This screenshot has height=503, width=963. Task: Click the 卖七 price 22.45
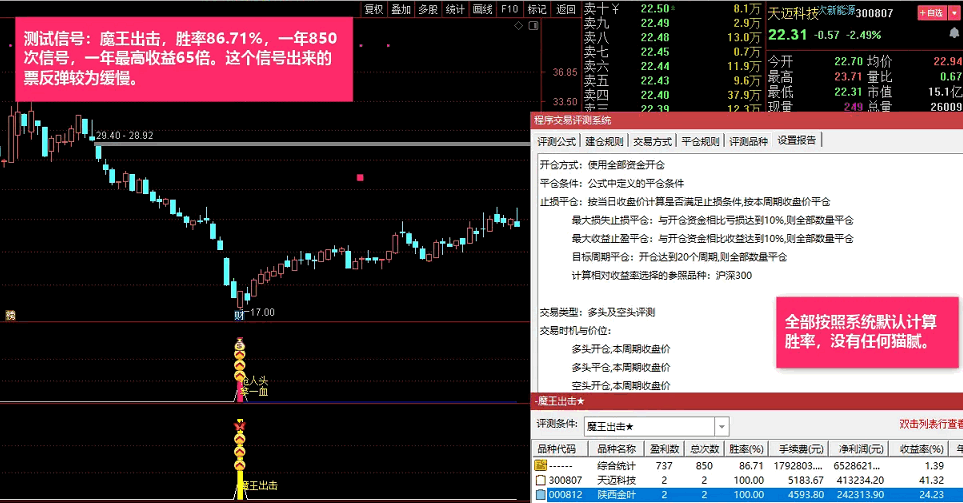[655, 52]
